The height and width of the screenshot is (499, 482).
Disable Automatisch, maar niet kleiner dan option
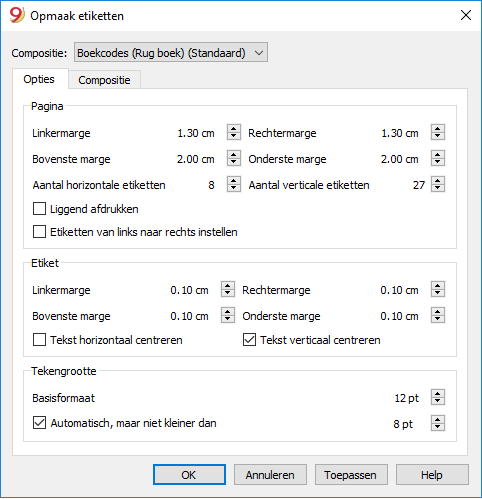pos(39,423)
